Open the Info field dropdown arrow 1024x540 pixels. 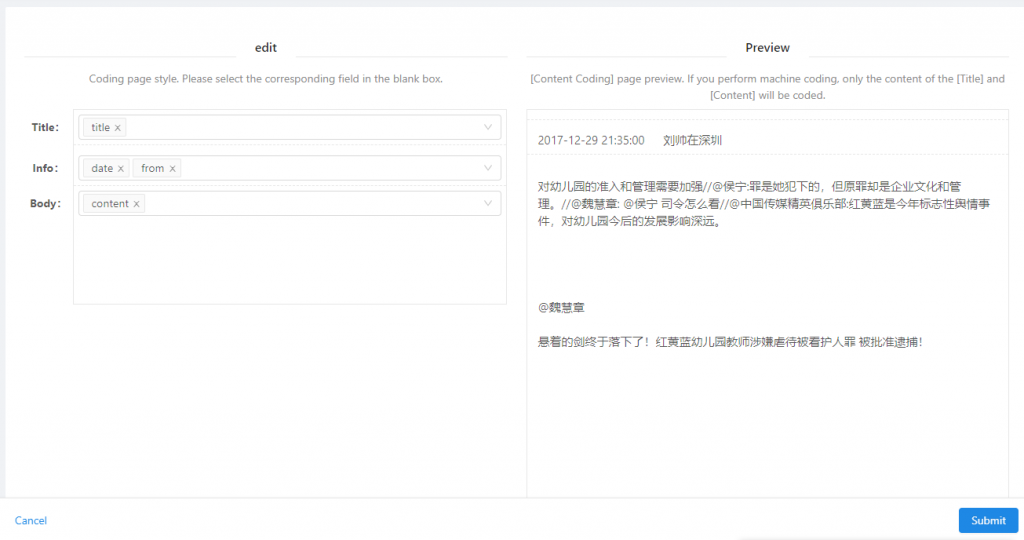(488, 168)
